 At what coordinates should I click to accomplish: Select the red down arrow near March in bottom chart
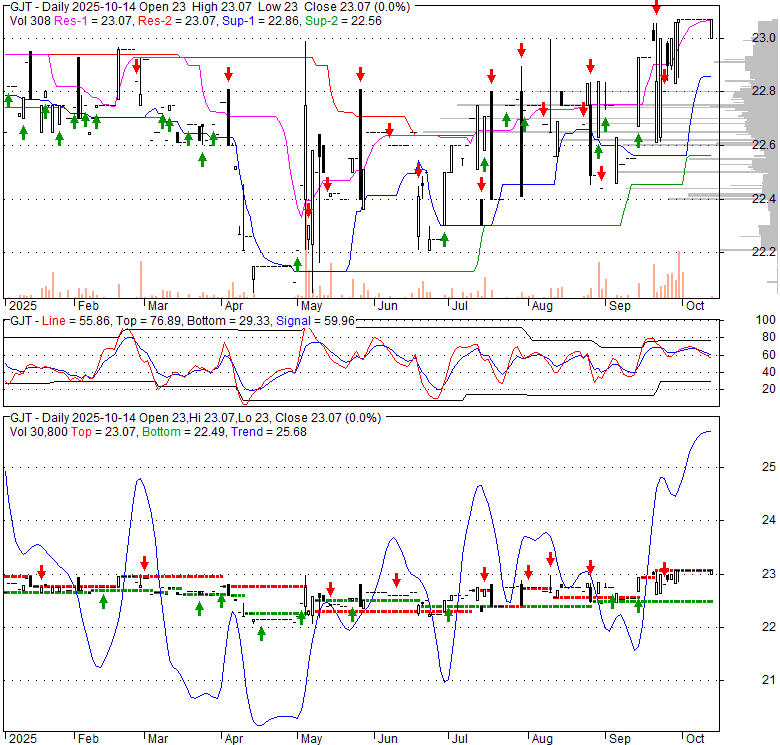pyautogui.click(x=145, y=562)
